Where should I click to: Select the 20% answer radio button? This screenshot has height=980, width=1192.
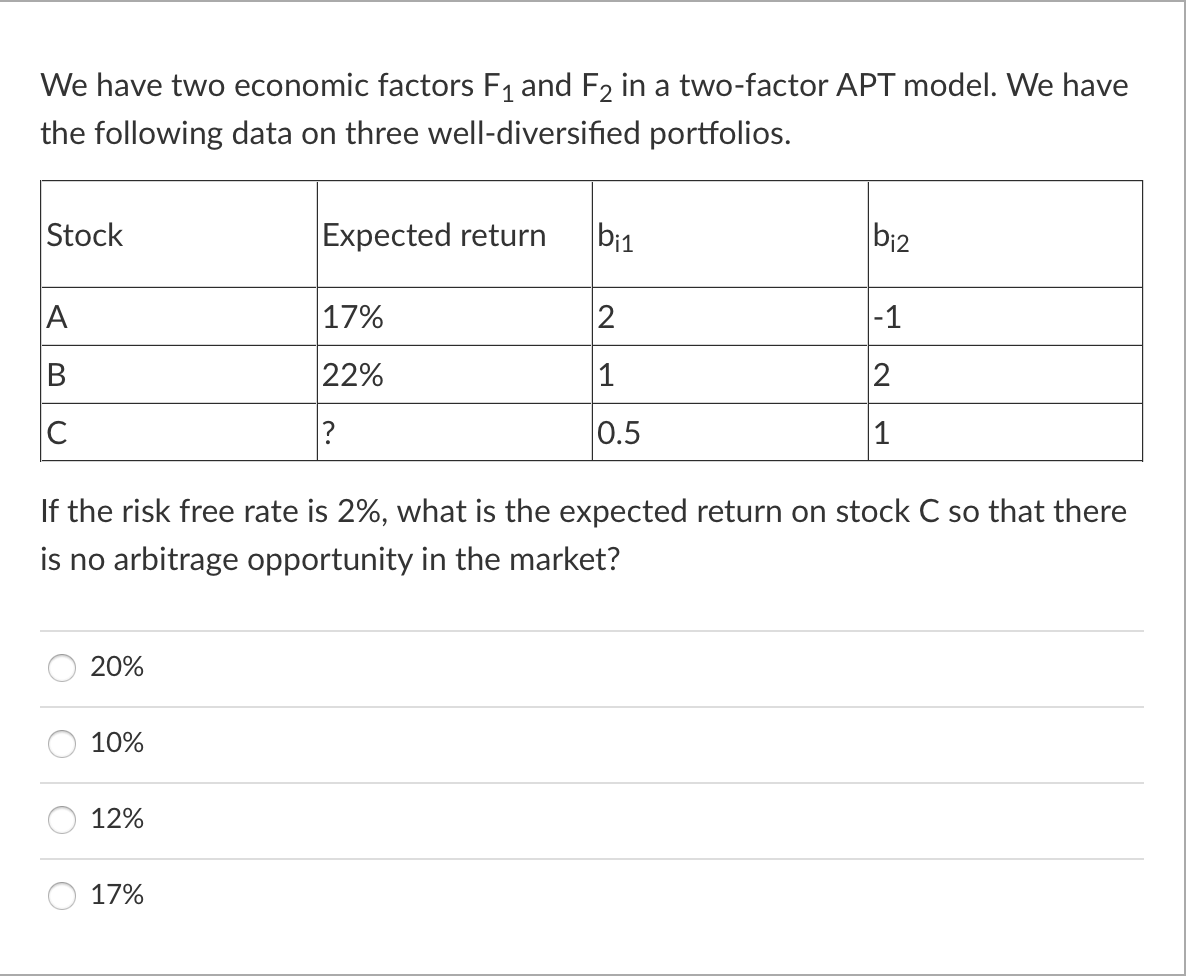(61, 667)
